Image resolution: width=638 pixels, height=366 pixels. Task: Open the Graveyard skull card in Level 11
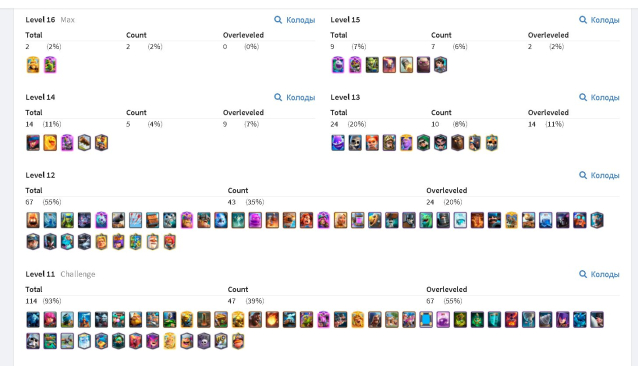(204, 341)
